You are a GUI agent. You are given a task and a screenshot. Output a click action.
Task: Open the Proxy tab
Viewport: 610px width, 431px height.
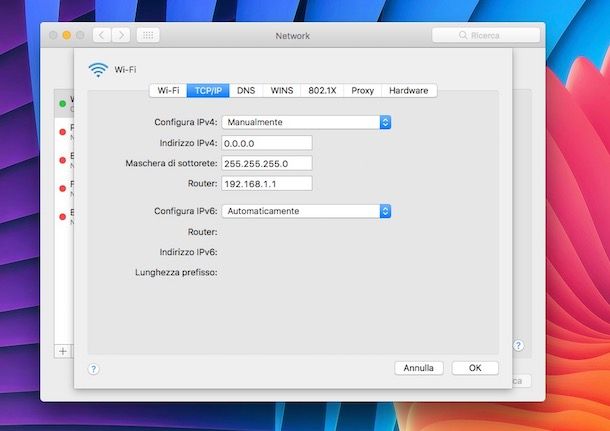362,90
